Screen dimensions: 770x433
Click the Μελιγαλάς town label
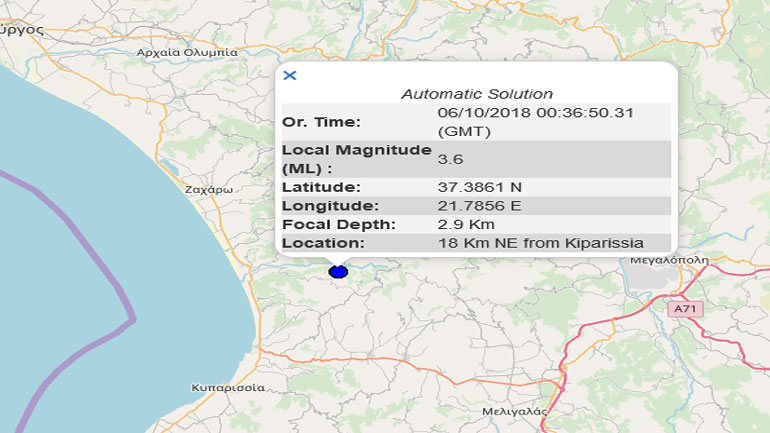(x=513, y=411)
